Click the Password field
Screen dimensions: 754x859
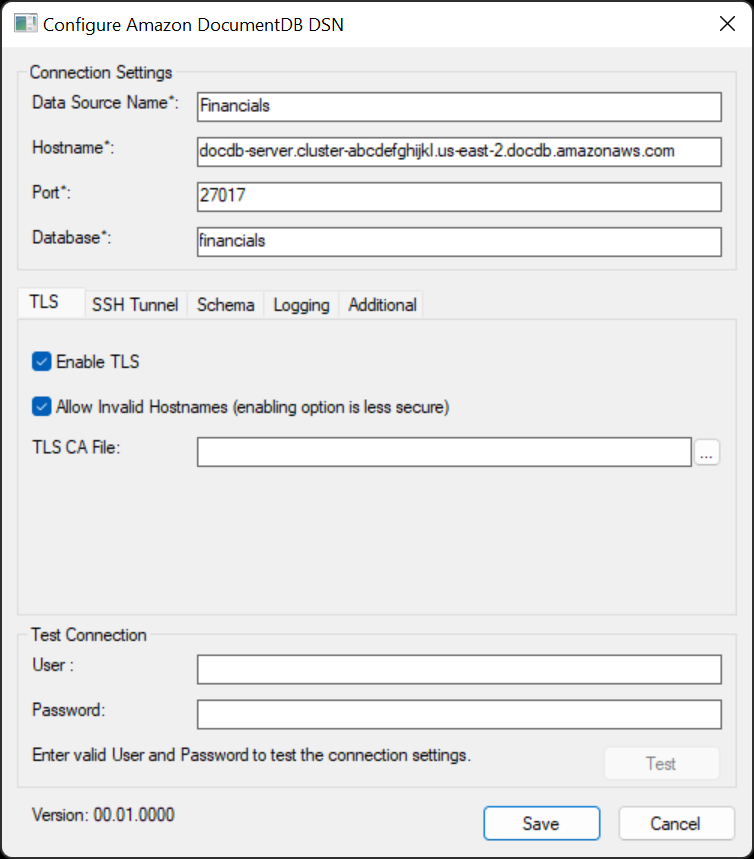click(x=459, y=714)
